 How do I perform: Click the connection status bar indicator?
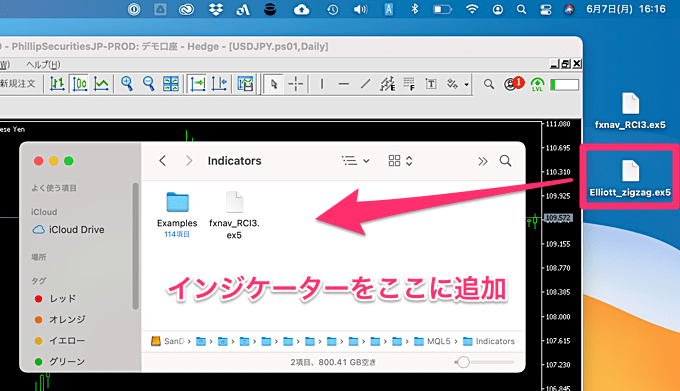coord(564,85)
